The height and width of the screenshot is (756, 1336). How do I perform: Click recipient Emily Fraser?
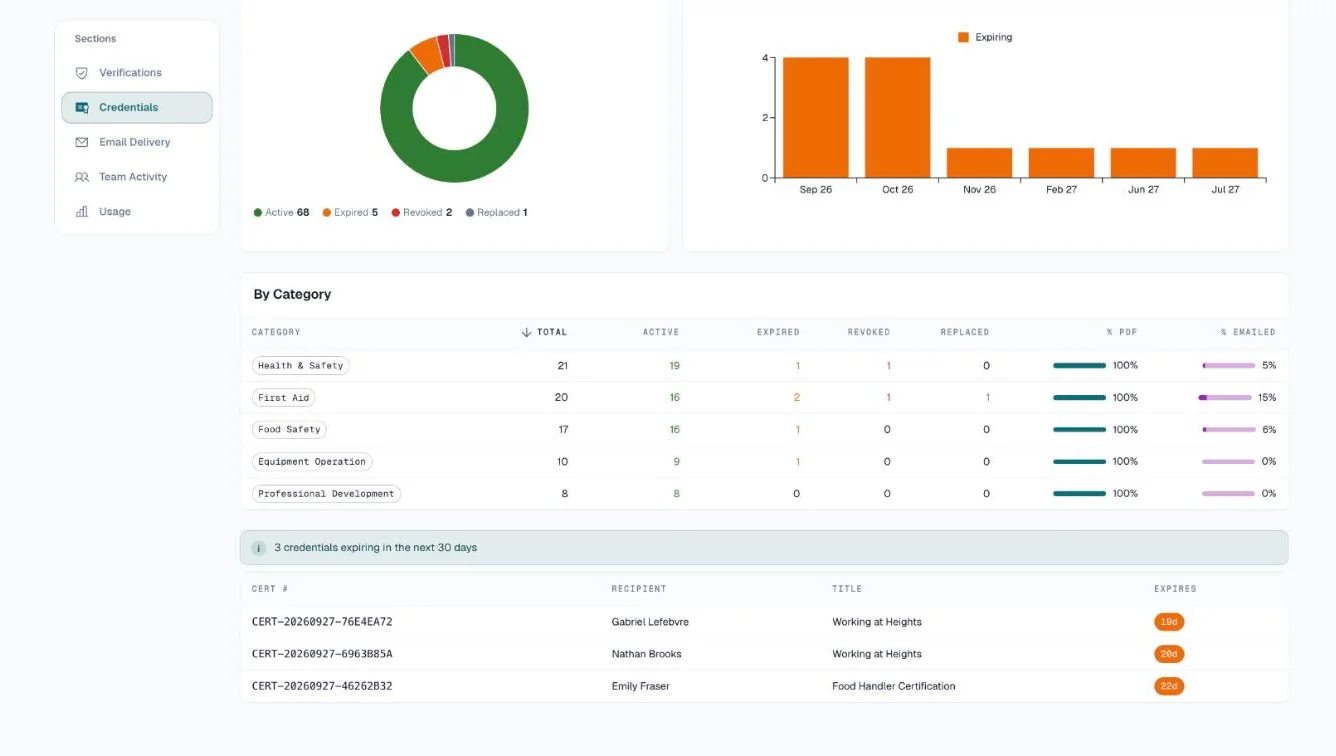pos(641,686)
